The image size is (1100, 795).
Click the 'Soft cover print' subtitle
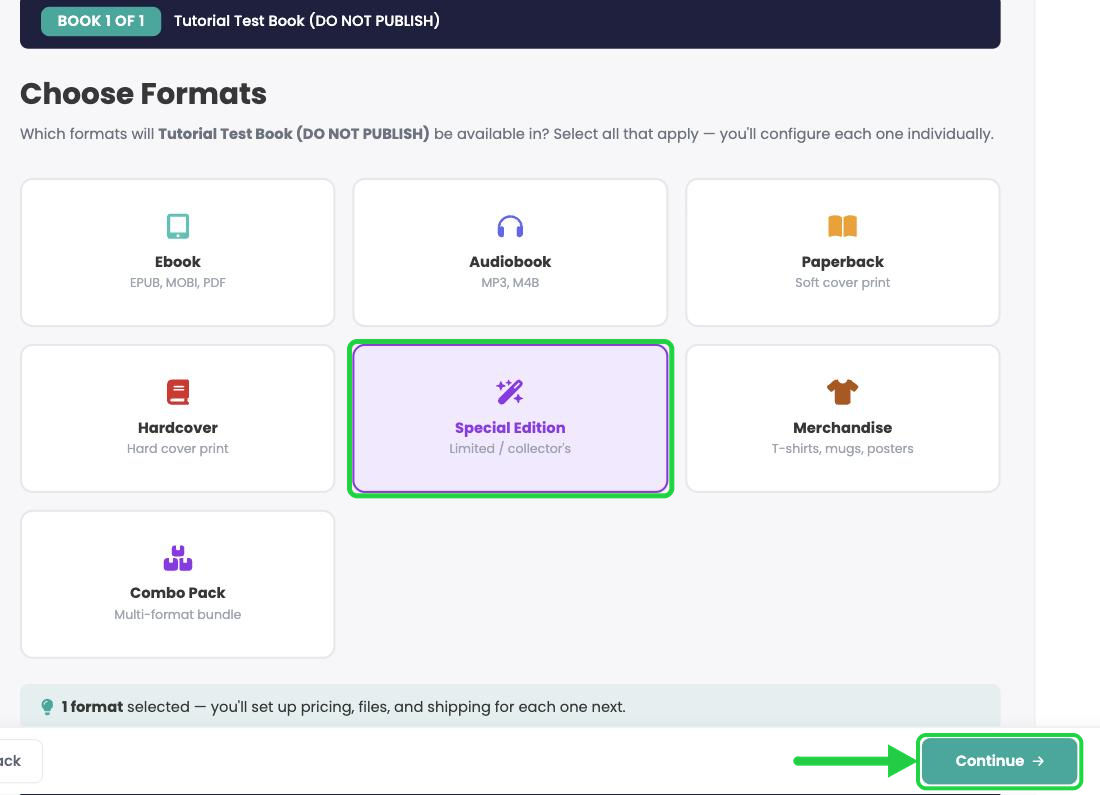pos(843,283)
